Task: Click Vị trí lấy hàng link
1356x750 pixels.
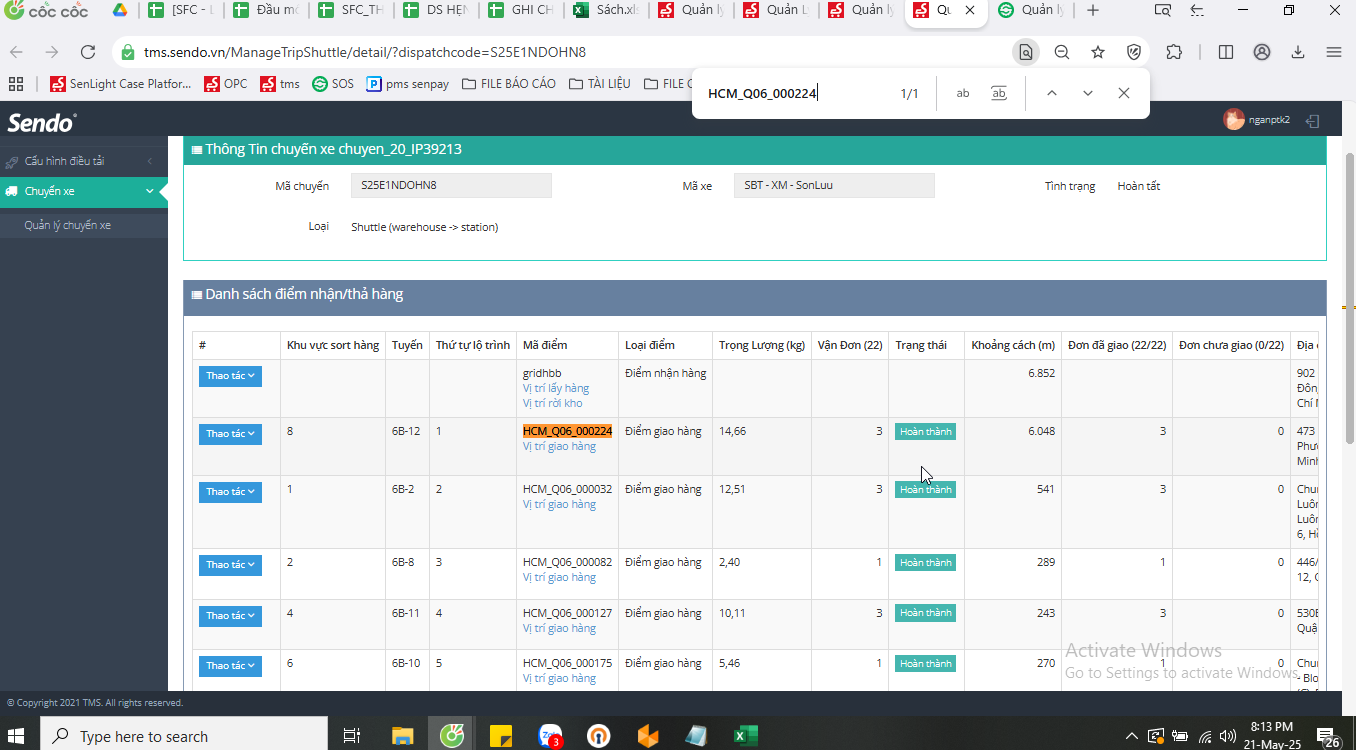Action: (556, 388)
